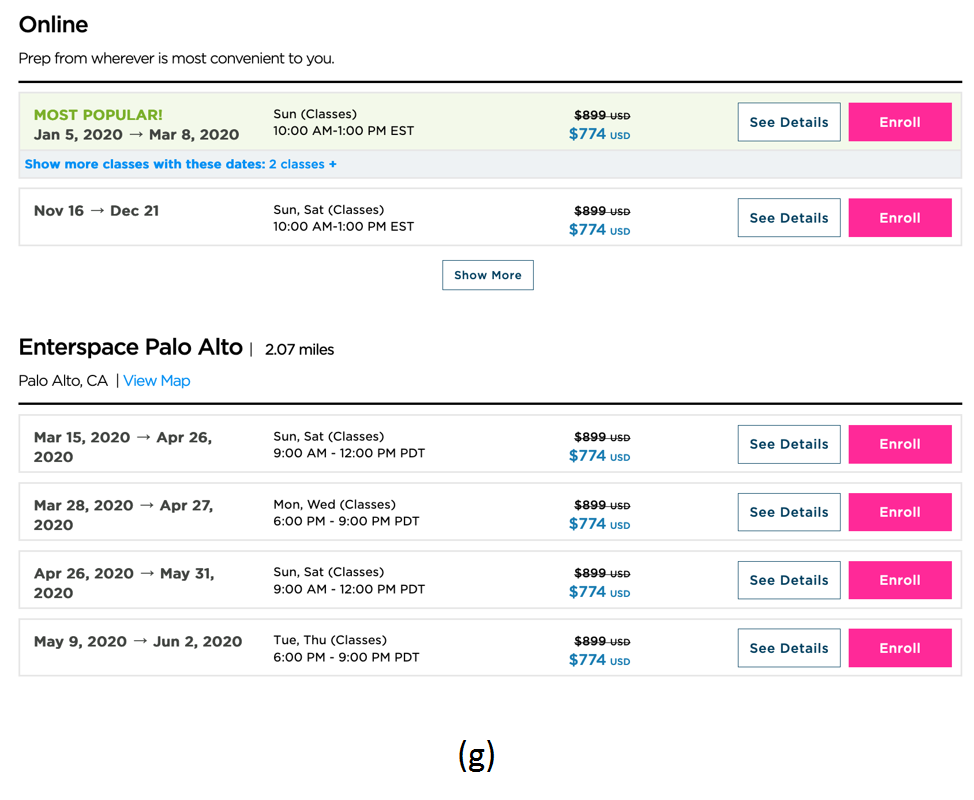Click the Show More button
Screen dimensions: 974x800
coord(487,275)
